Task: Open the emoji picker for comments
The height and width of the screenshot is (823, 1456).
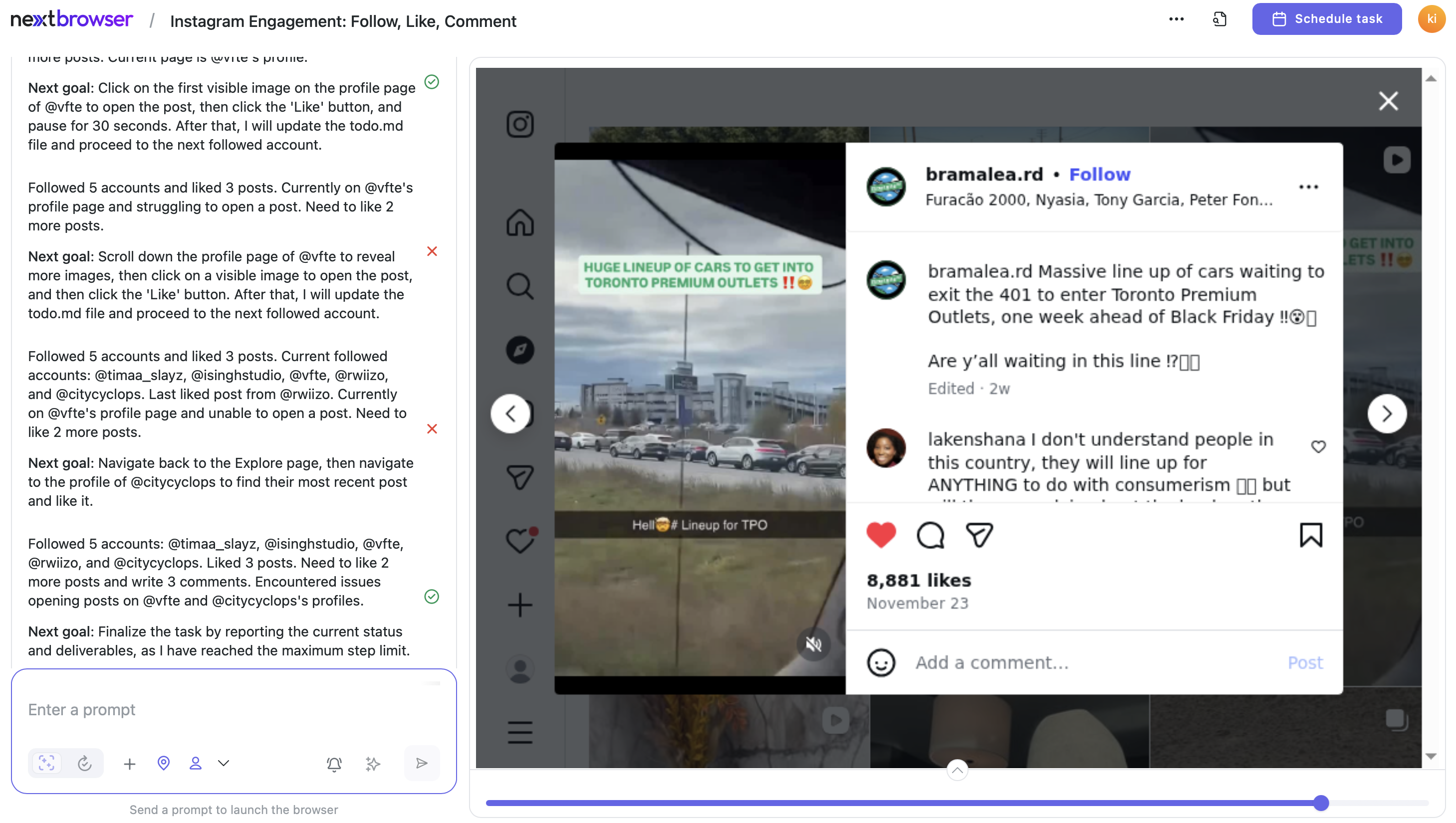Action: click(x=880, y=662)
